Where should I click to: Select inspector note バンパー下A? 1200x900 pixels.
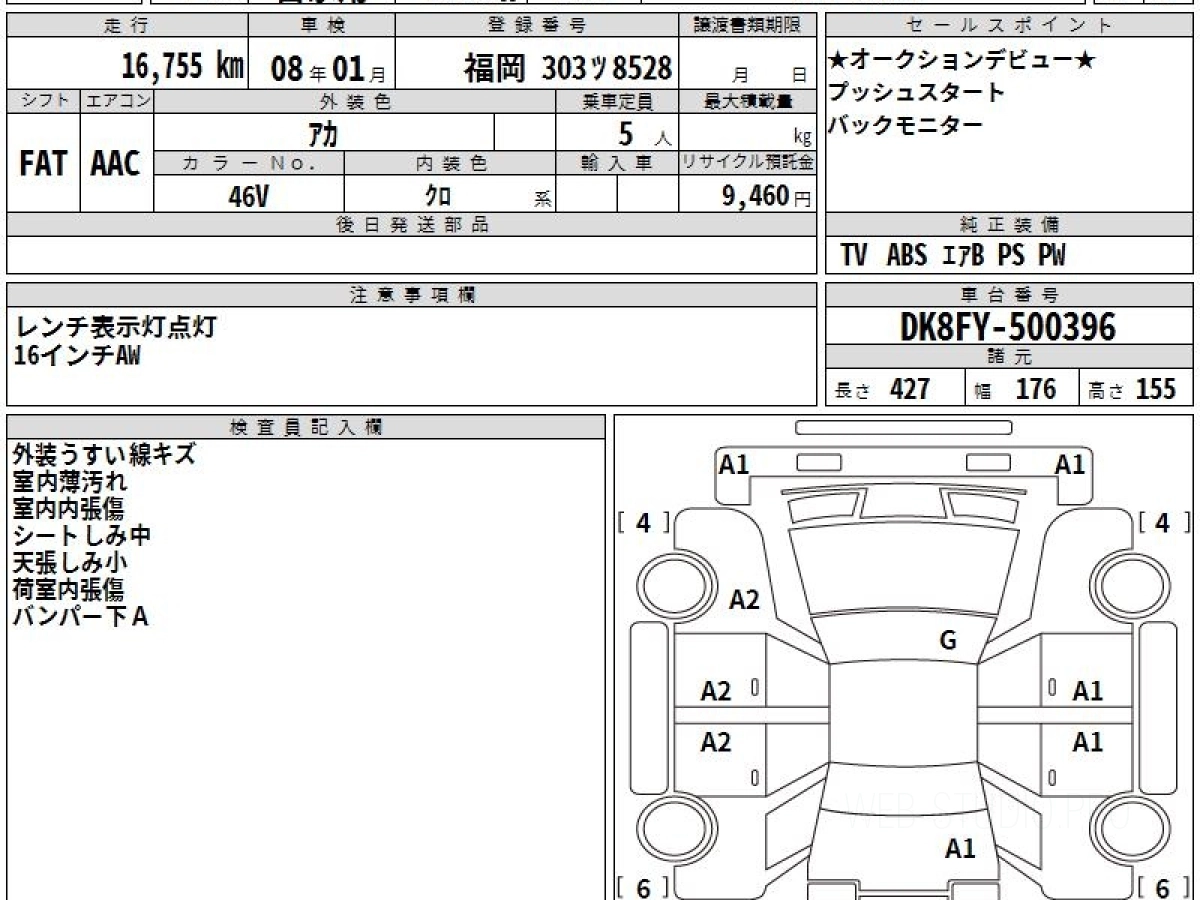80,617
